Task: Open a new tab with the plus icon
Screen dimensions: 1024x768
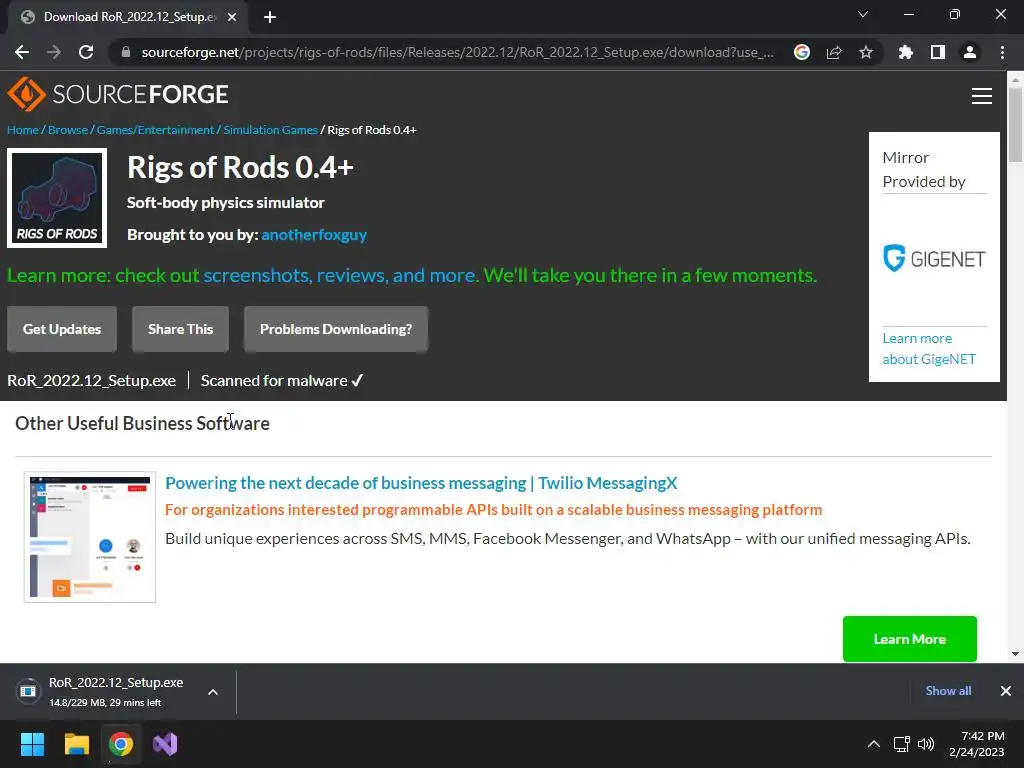Action: point(270,17)
